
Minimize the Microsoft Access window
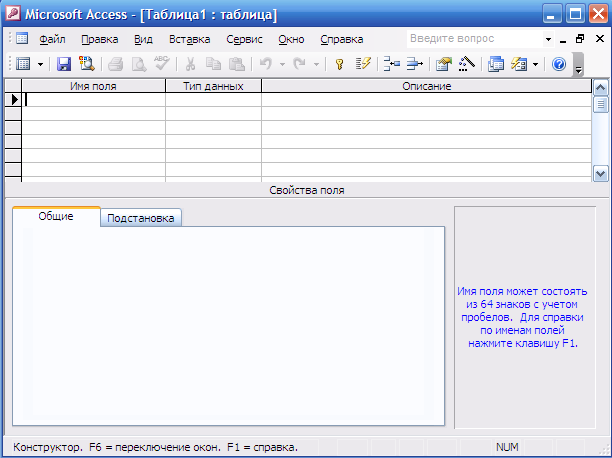(551, 14)
